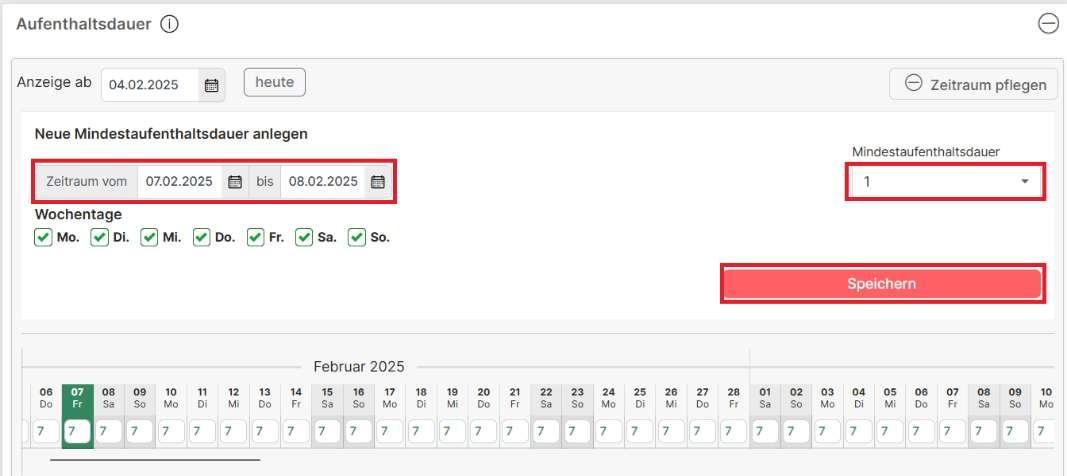Click the Zeitraum vom date input 07.02.2025
The width and height of the screenshot is (1067, 476).
pos(179,182)
